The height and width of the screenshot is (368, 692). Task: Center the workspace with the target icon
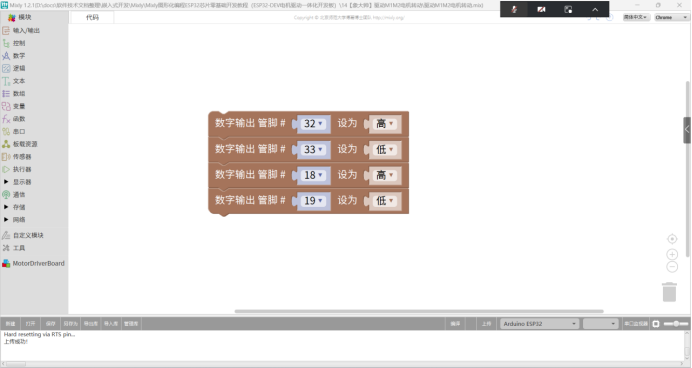pyautogui.click(x=672, y=239)
